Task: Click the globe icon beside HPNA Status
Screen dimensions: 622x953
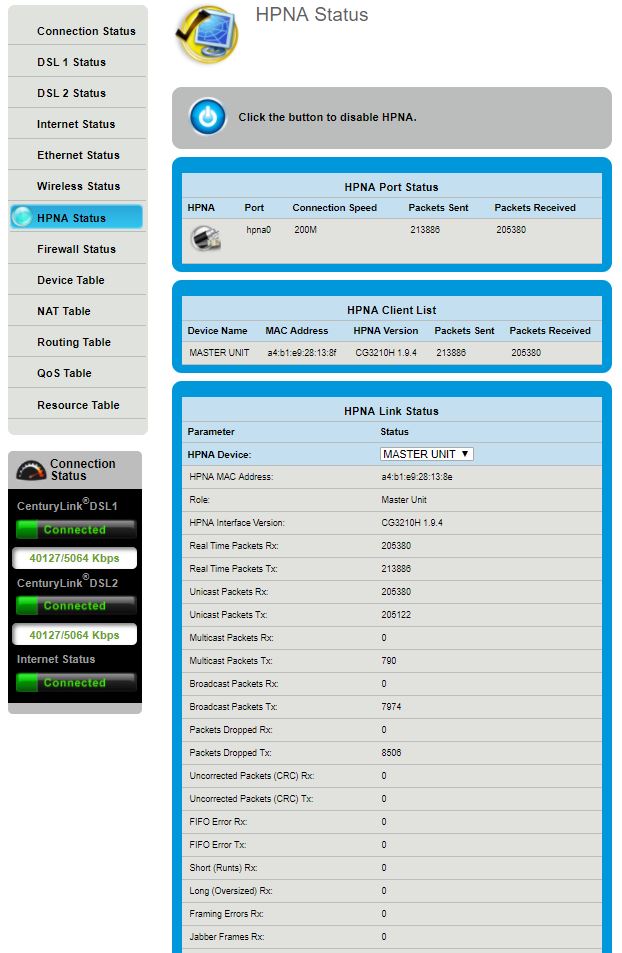Action: tap(22, 217)
